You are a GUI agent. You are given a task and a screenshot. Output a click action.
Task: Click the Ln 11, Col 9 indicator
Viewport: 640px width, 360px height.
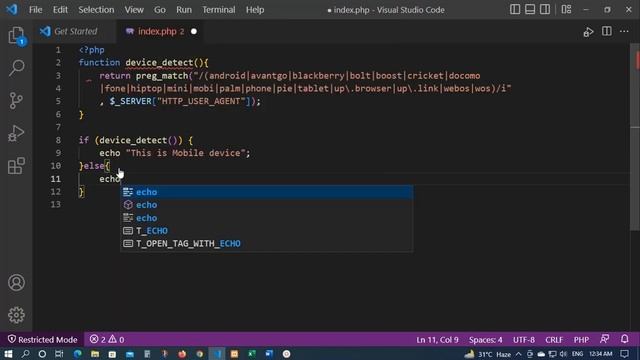point(437,340)
